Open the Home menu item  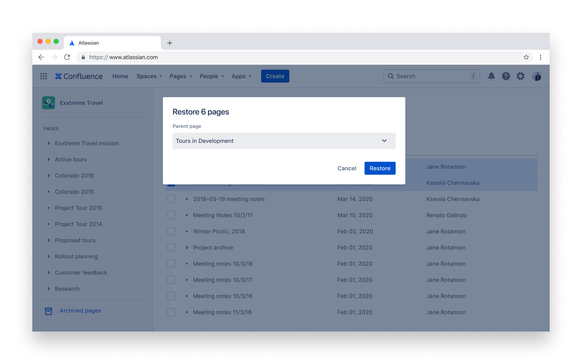pos(120,76)
